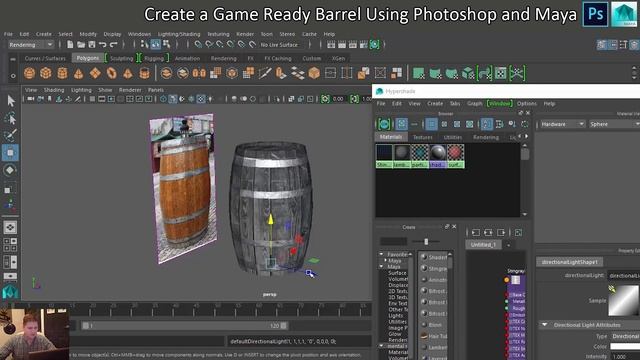Screen dimensions: 640x360
Task: Click the undo arrow icon
Action: (102, 44)
